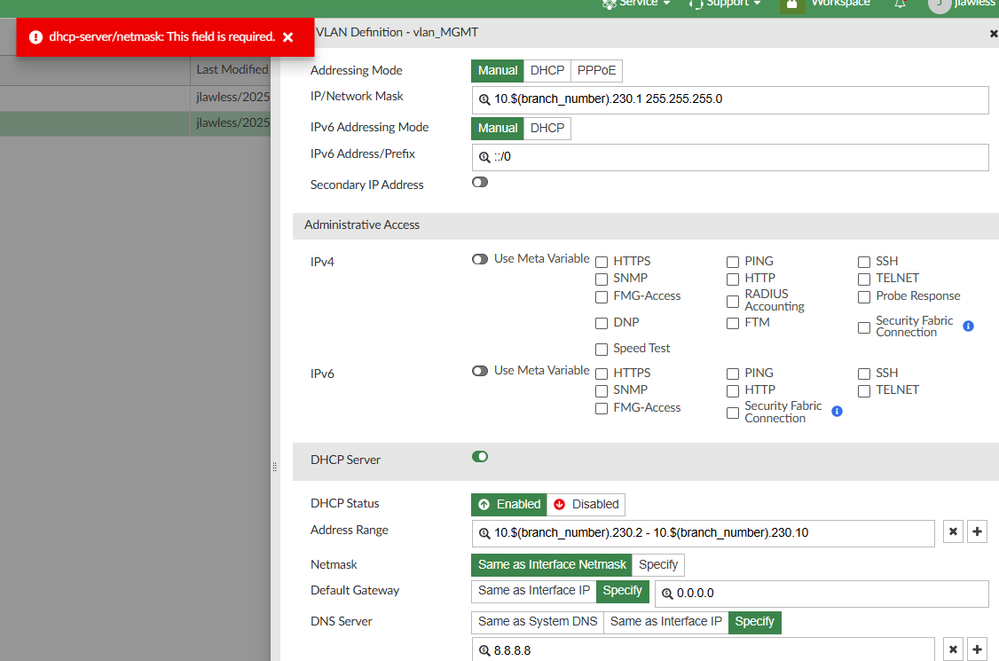Choose Same as Interface IP for Default Gateway
This screenshot has width=999, height=661.
click(534, 591)
